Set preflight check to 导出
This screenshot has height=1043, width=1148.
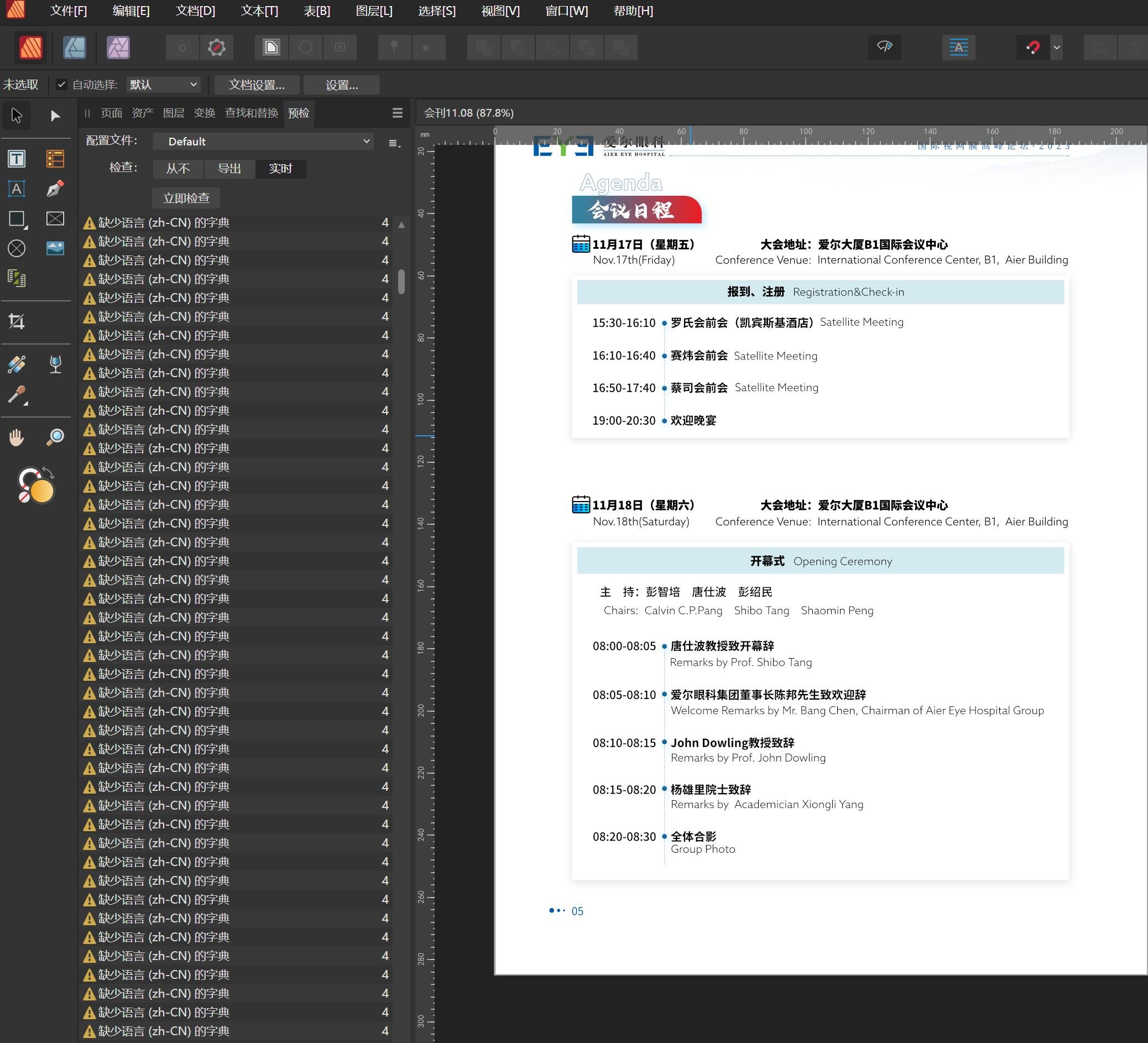pyautogui.click(x=229, y=169)
